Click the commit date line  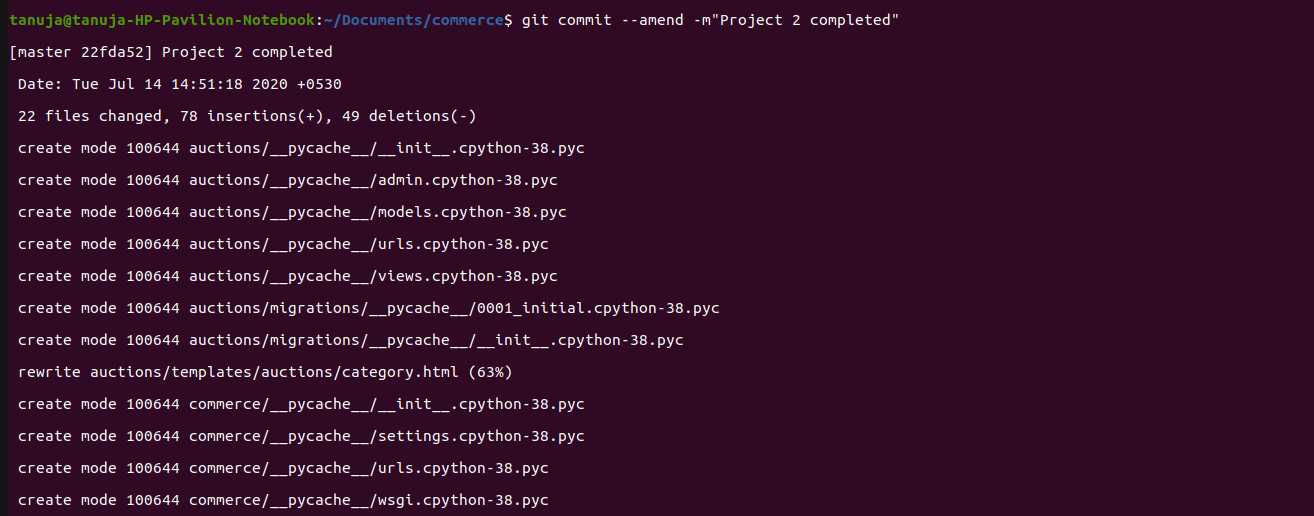180,84
